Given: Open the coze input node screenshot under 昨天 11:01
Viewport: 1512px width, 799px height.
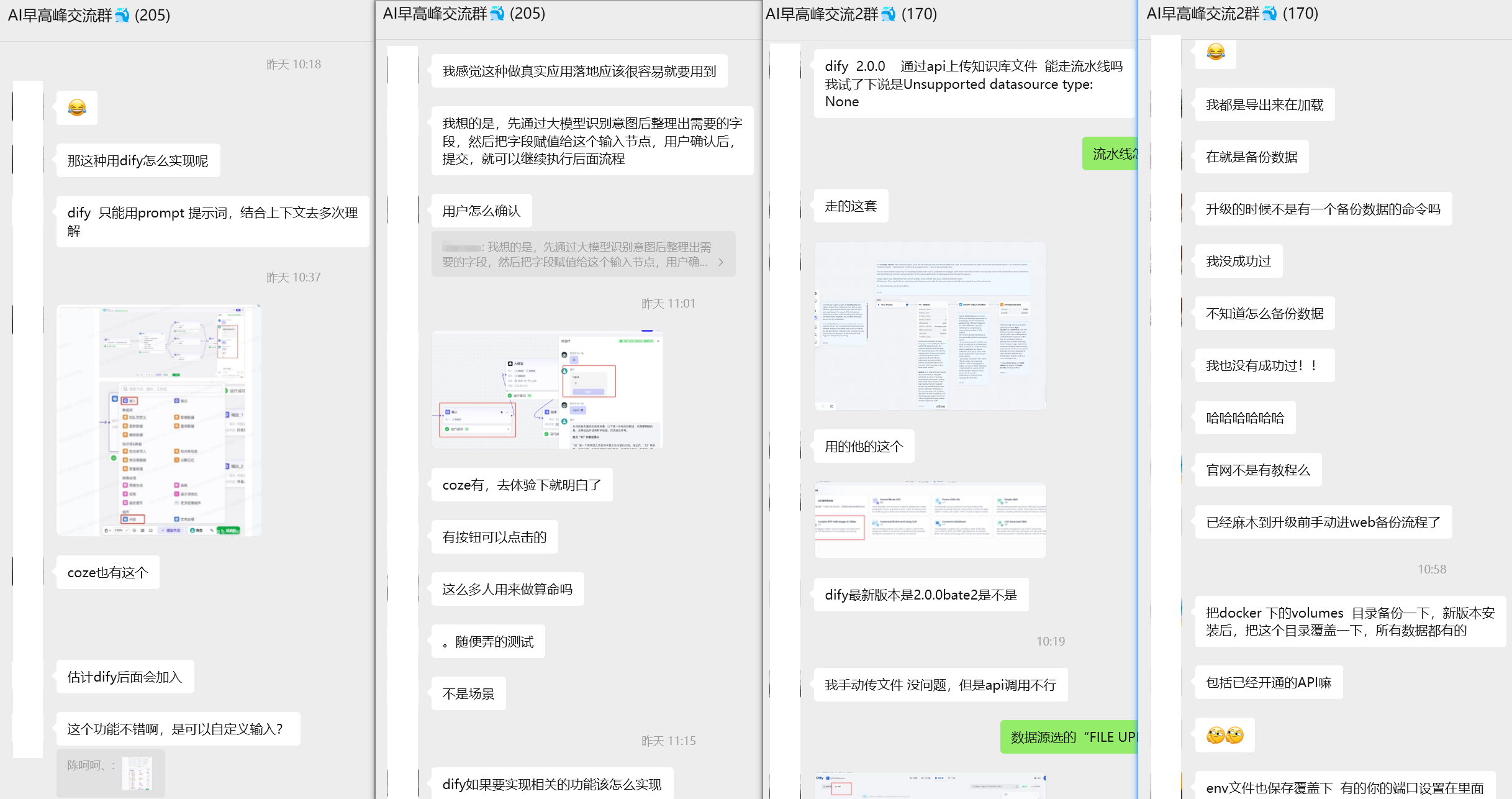Looking at the screenshot, I should tap(547, 390).
